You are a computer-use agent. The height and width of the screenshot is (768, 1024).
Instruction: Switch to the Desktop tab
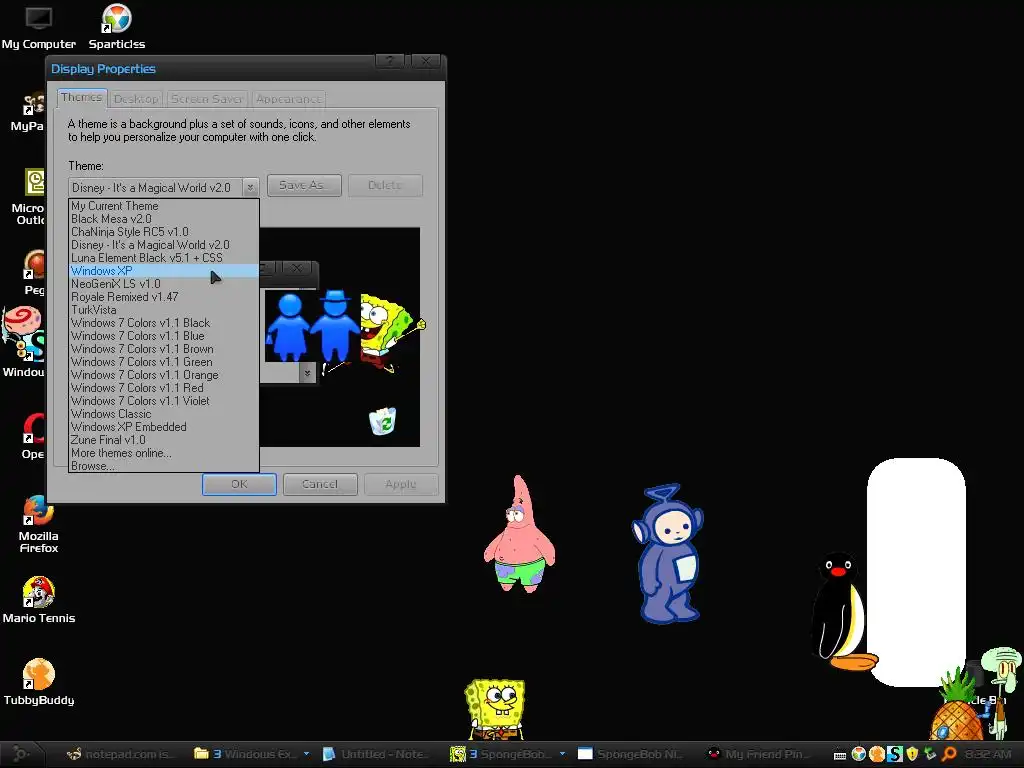(136, 99)
